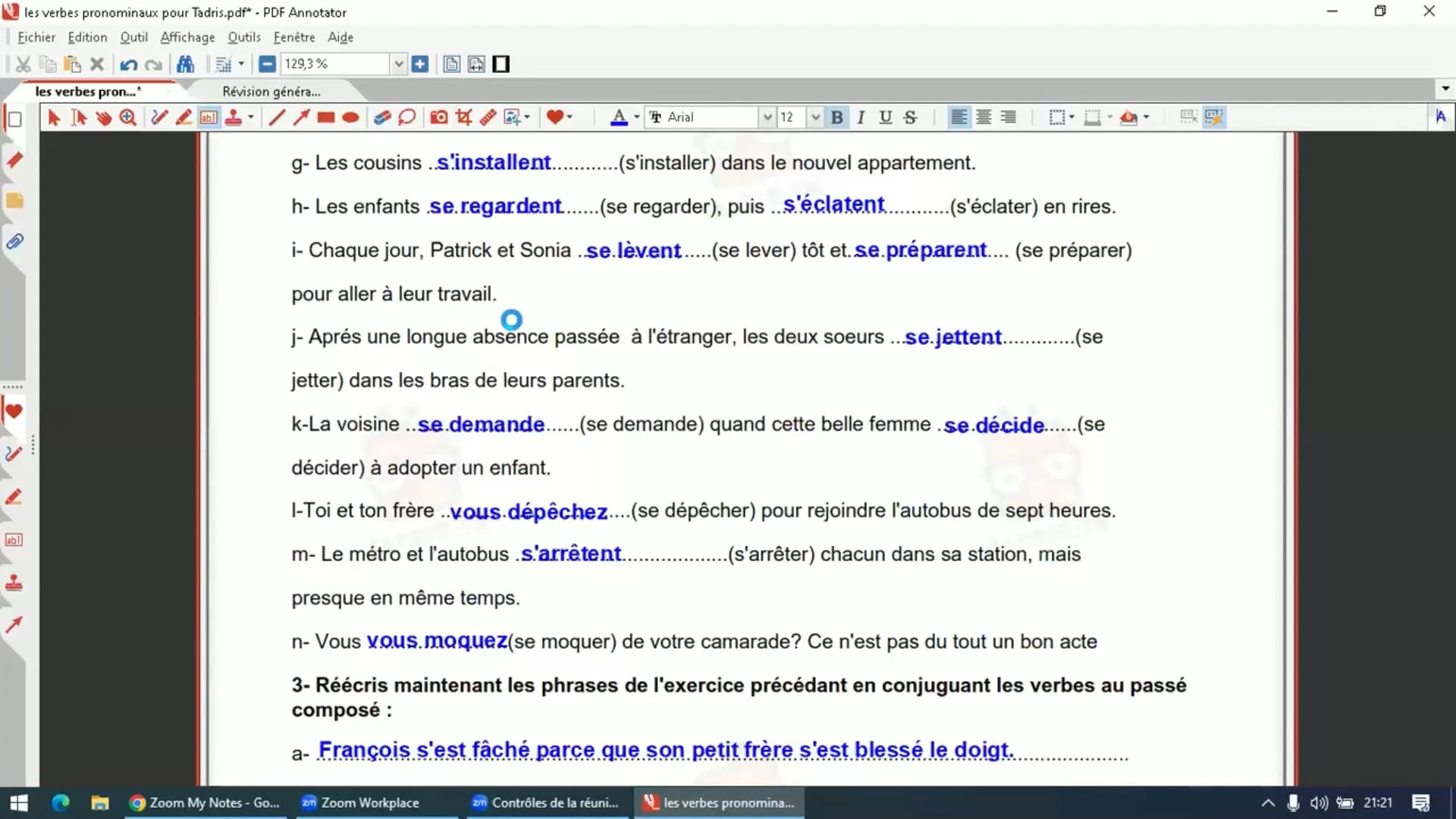This screenshot has width=1456, height=819.
Task: Zoom out with the minus button
Action: tap(267, 64)
